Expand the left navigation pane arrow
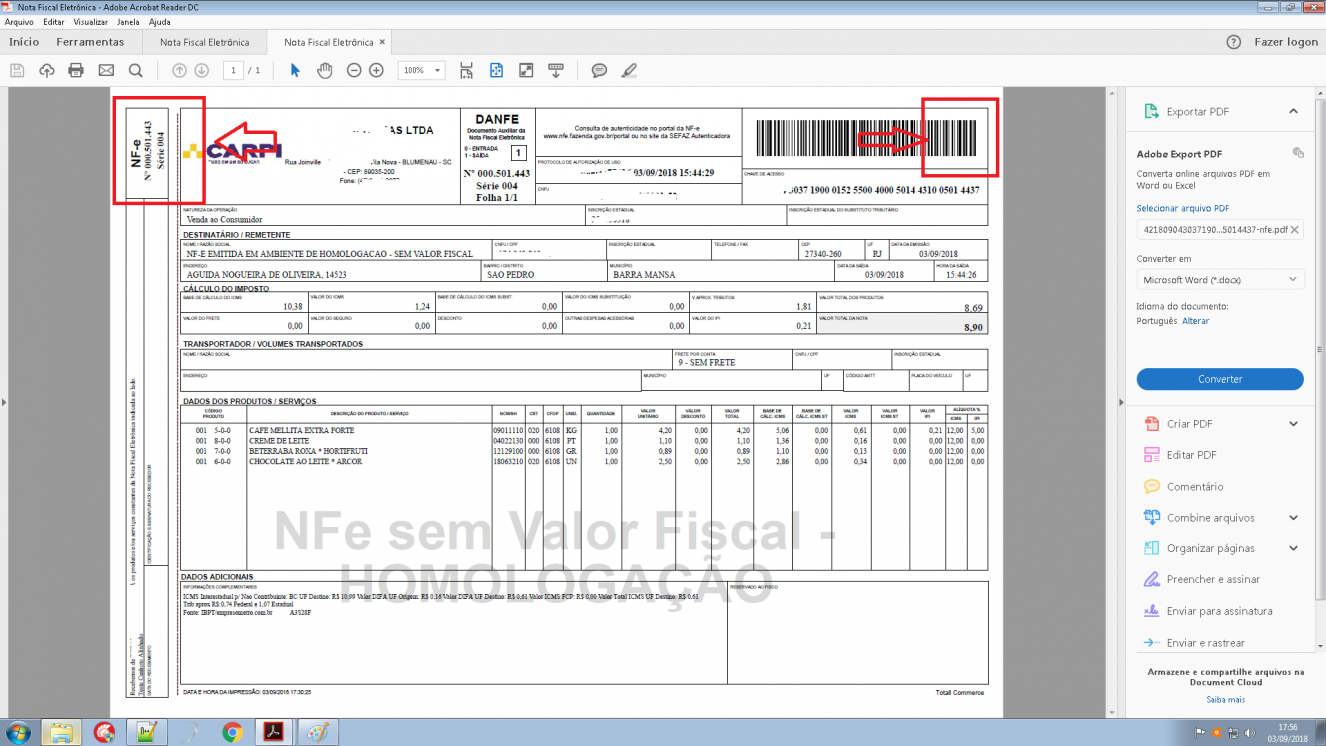 pos(4,402)
